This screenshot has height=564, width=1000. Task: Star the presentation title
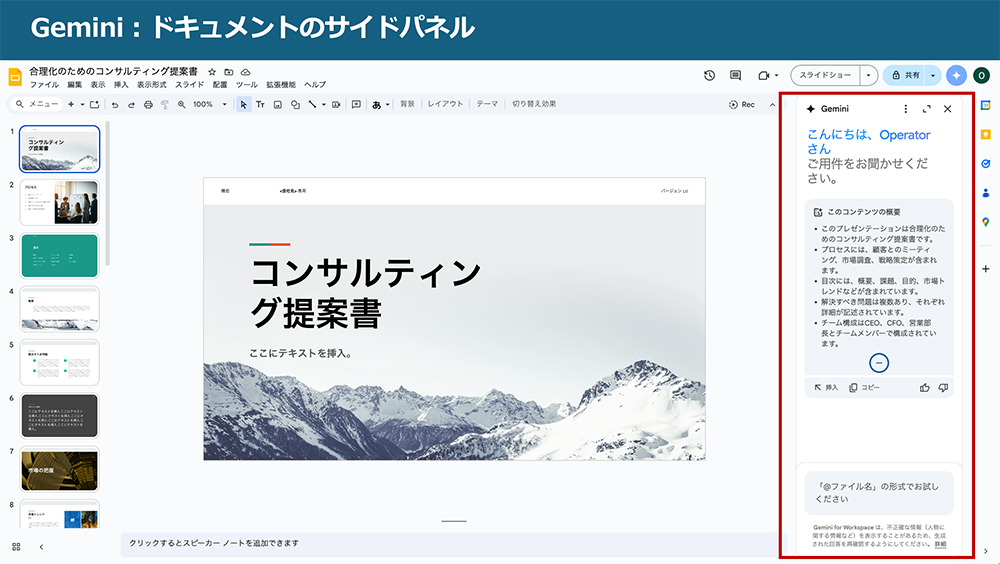coord(212,72)
